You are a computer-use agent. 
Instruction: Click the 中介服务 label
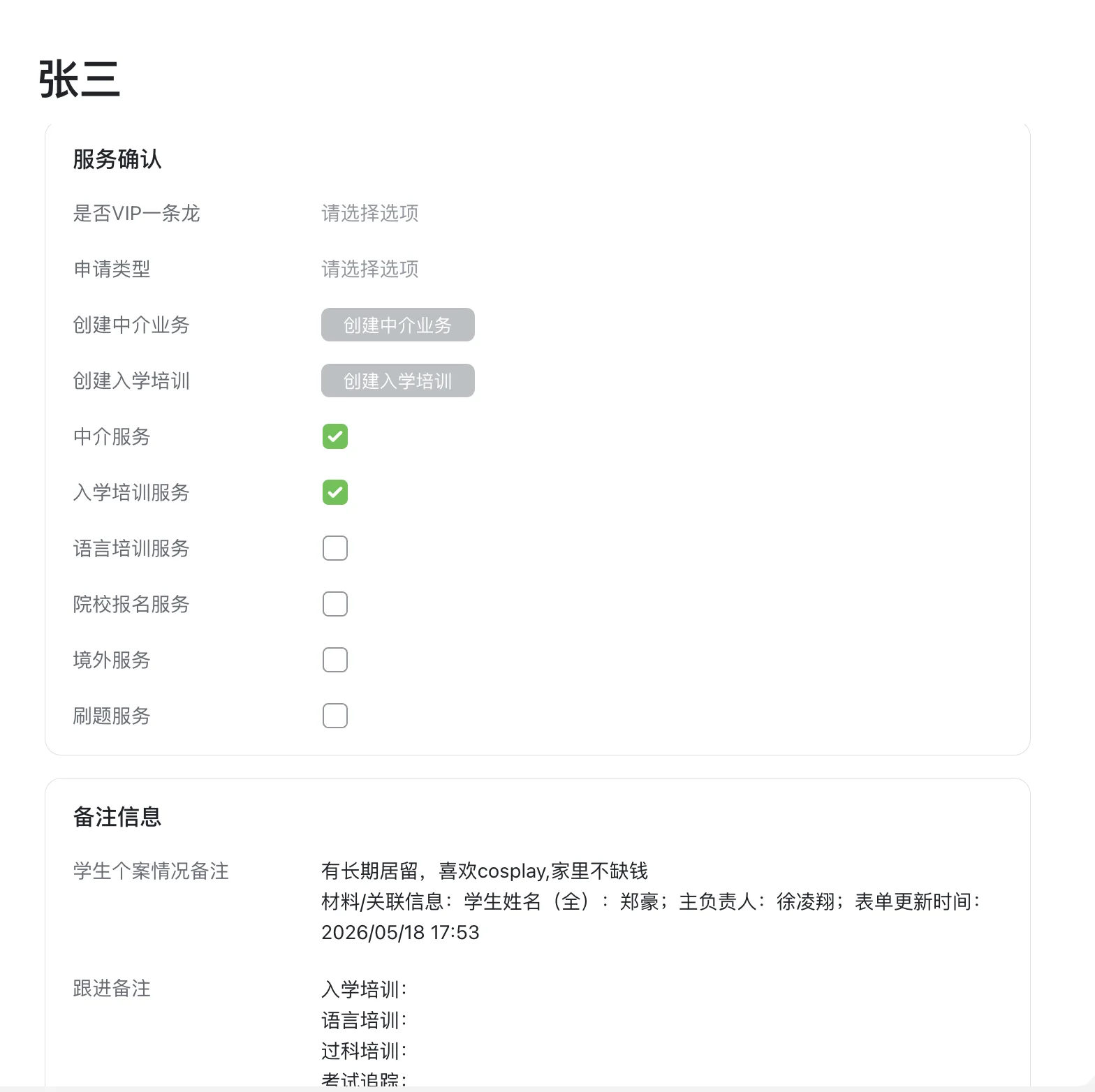coord(112,436)
